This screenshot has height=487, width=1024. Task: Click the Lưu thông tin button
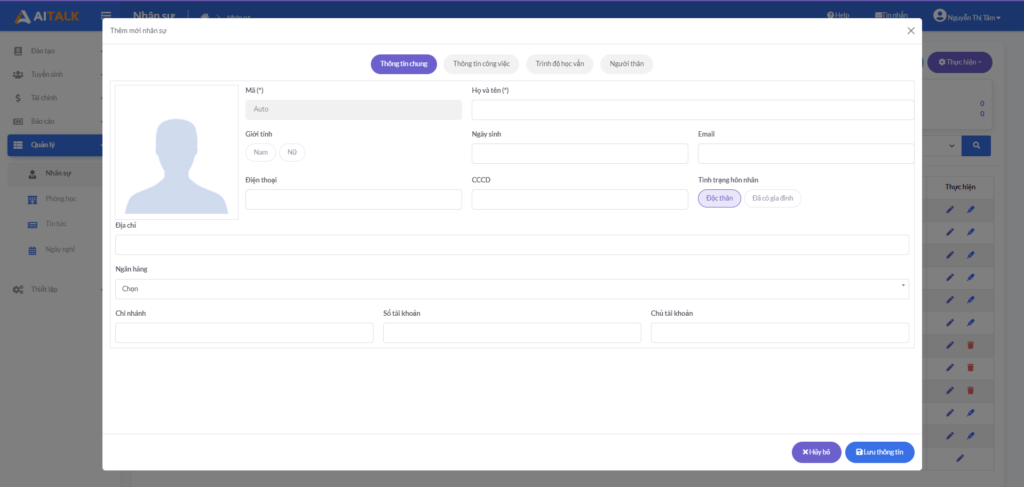point(879,452)
